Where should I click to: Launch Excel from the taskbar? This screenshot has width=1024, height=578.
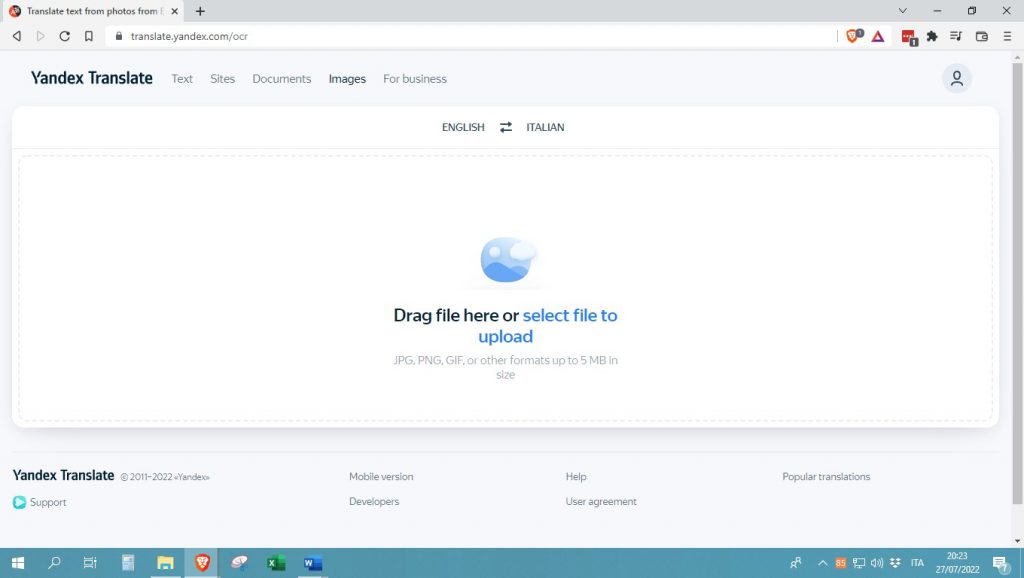point(275,563)
